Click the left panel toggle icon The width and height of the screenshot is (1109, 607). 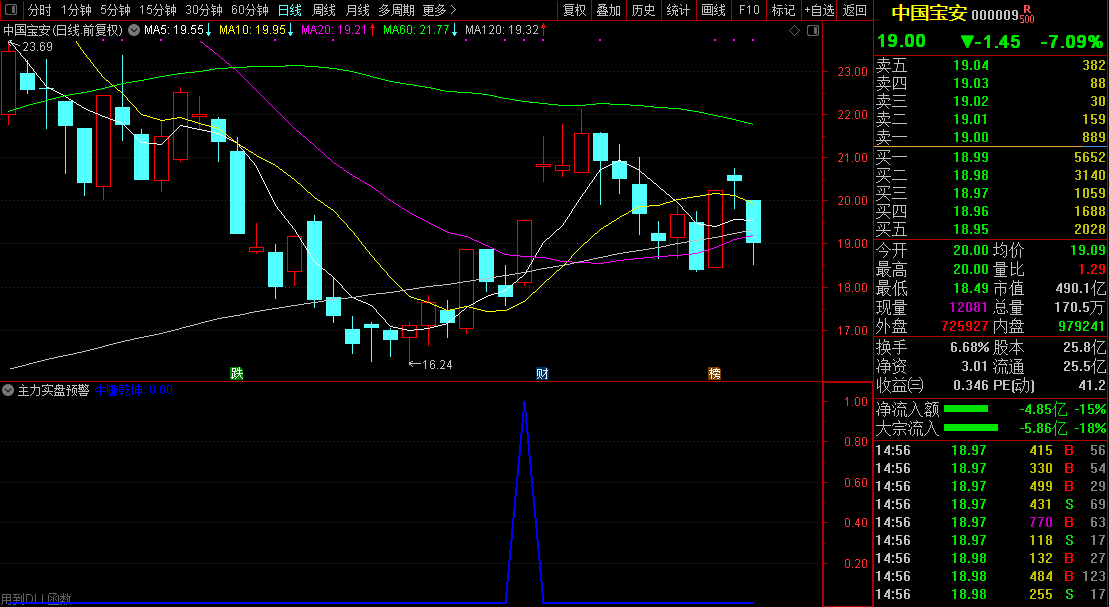(x=12, y=10)
